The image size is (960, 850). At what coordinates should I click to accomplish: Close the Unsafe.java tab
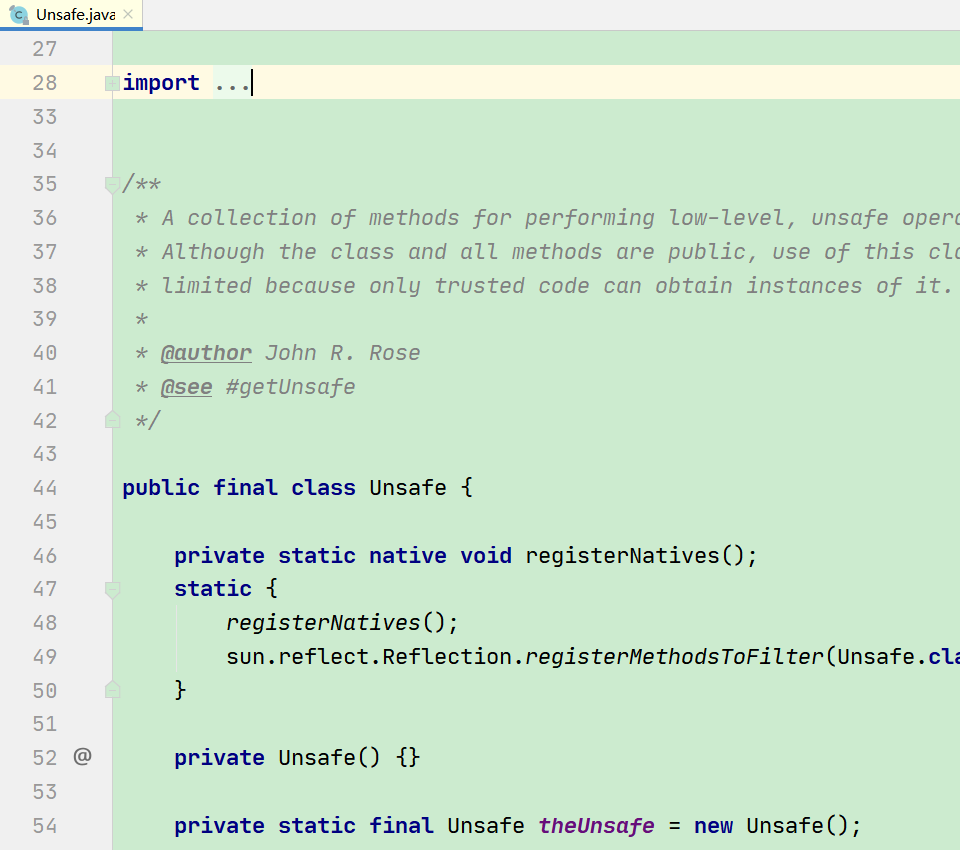(126, 14)
